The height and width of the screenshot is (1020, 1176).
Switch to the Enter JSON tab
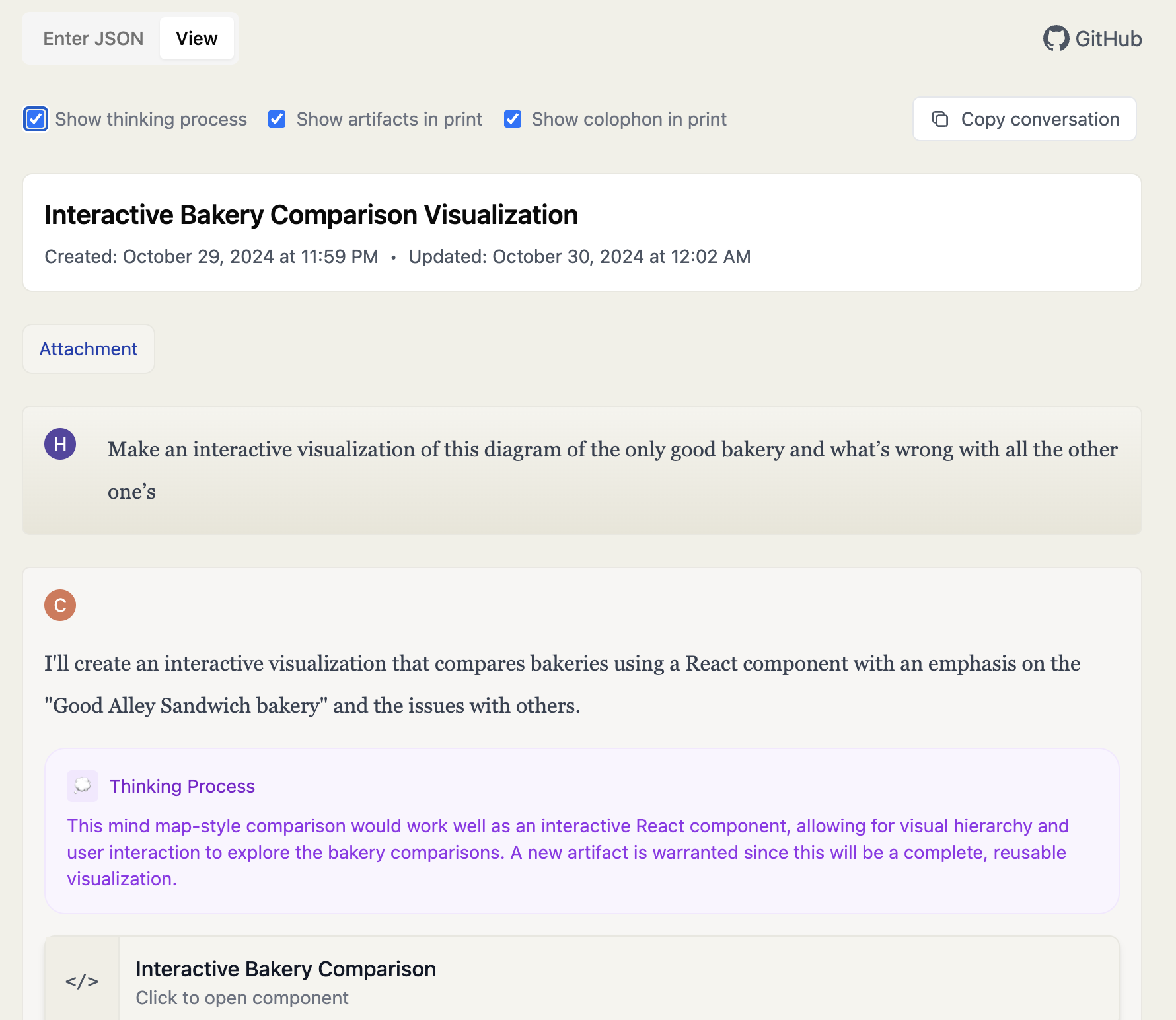pos(93,38)
